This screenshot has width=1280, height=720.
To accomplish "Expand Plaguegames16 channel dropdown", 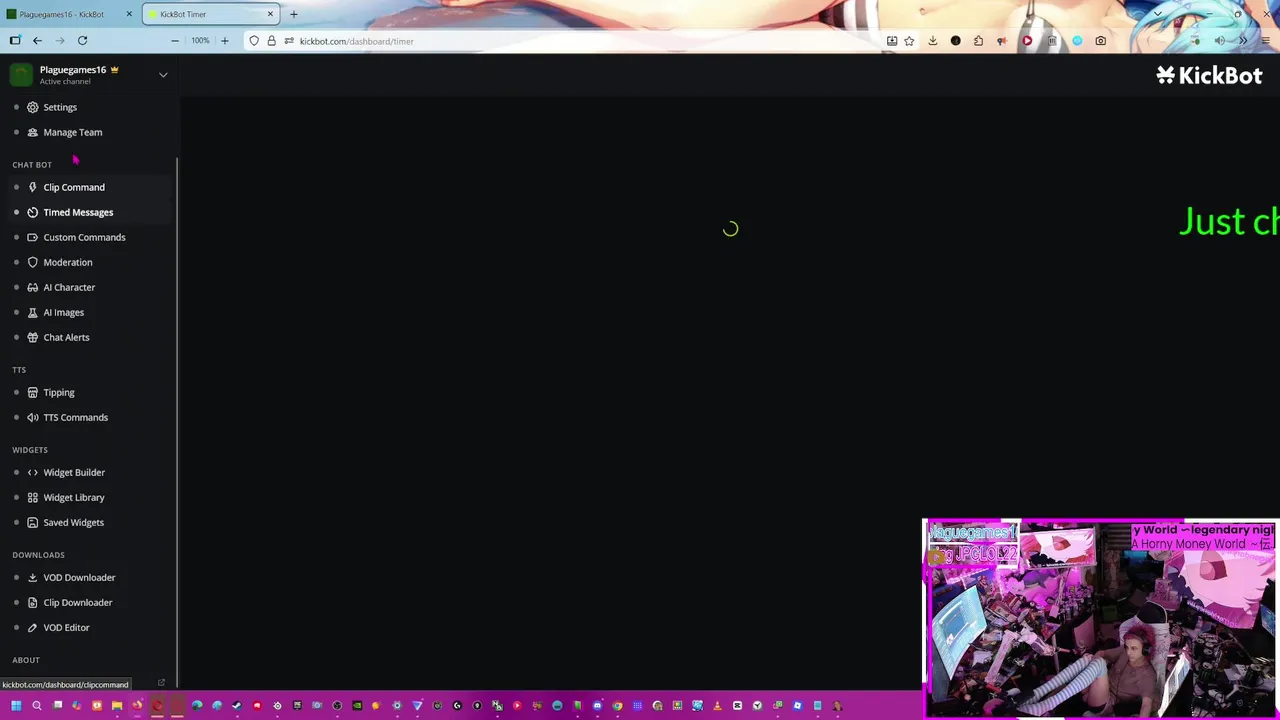I will [163, 75].
